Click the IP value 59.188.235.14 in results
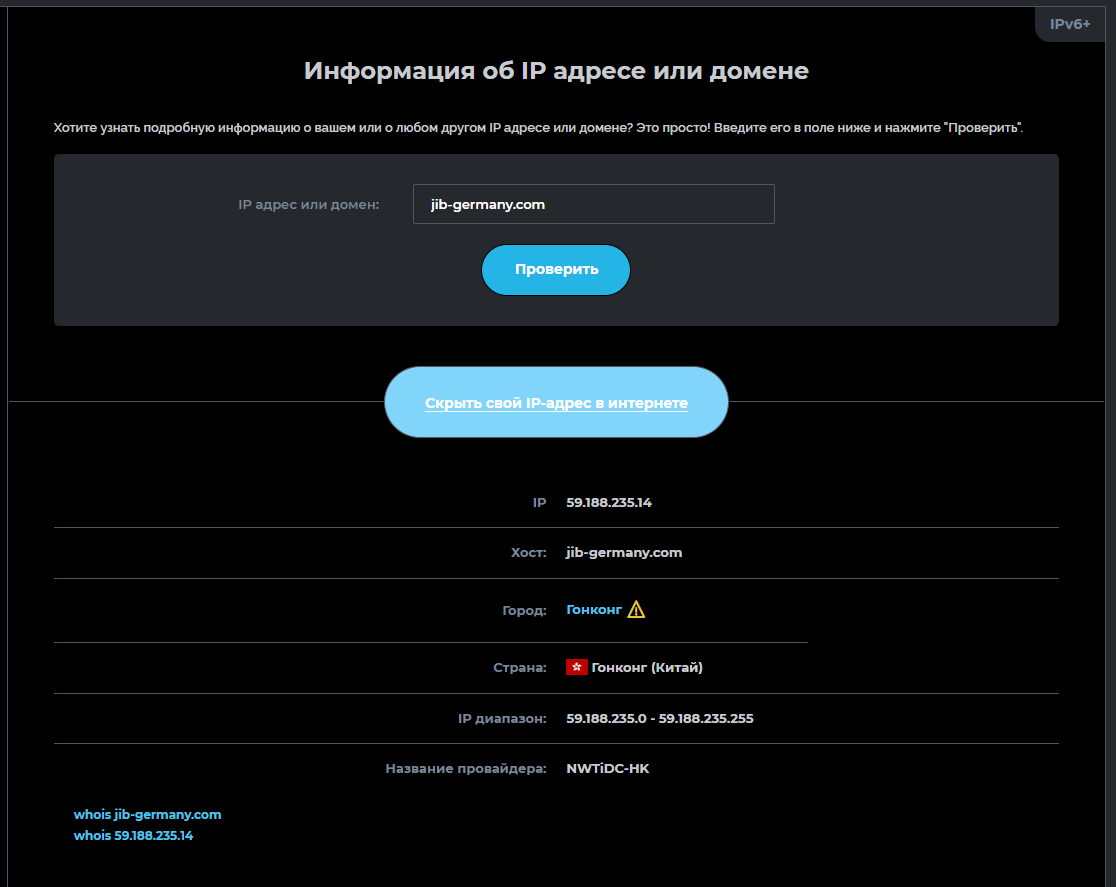Screen dimensions: 1116x887 [x=608, y=502]
